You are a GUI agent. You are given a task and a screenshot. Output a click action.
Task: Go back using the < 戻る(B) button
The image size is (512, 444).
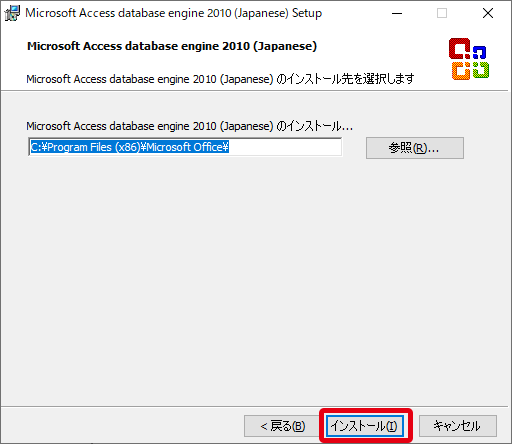pos(282,426)
